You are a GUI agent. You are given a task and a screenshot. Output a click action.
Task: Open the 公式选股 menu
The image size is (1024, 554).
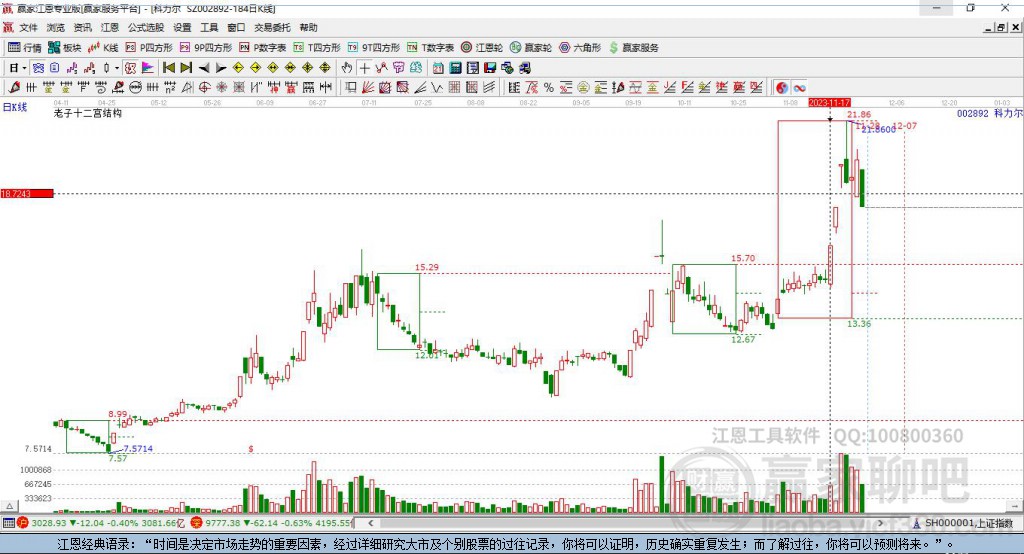click(x=146, y=27)
